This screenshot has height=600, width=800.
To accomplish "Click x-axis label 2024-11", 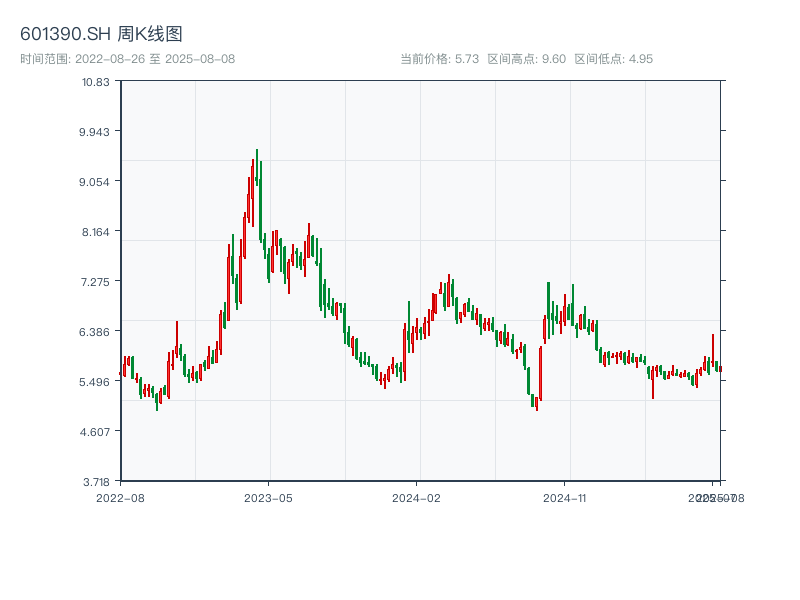I will point(564,498).
